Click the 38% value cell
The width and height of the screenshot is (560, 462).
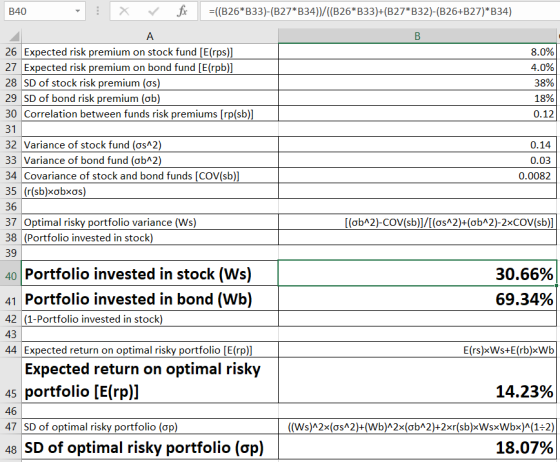coord(417,83)
